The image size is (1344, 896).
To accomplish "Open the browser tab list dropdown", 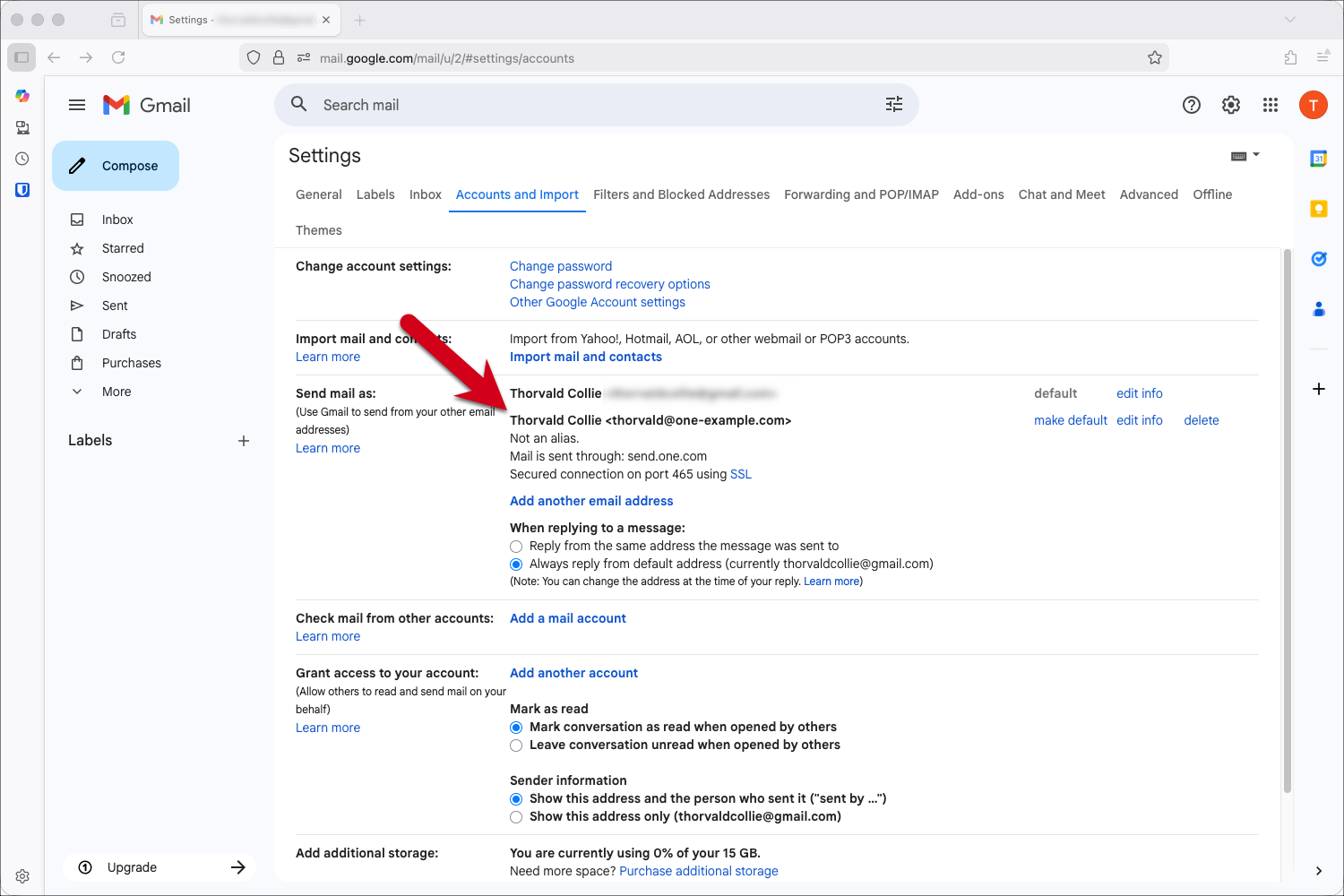I will click(x=1289, y=19).
